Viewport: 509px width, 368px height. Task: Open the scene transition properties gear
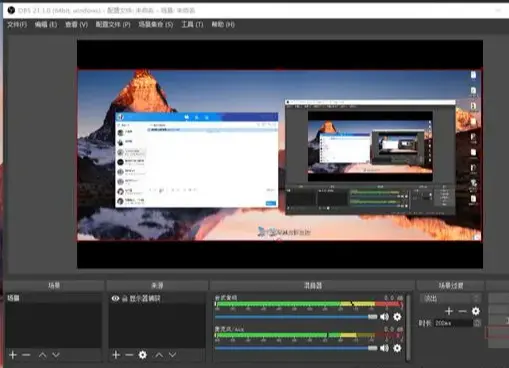pyautogui.click(x=476, y=311)
